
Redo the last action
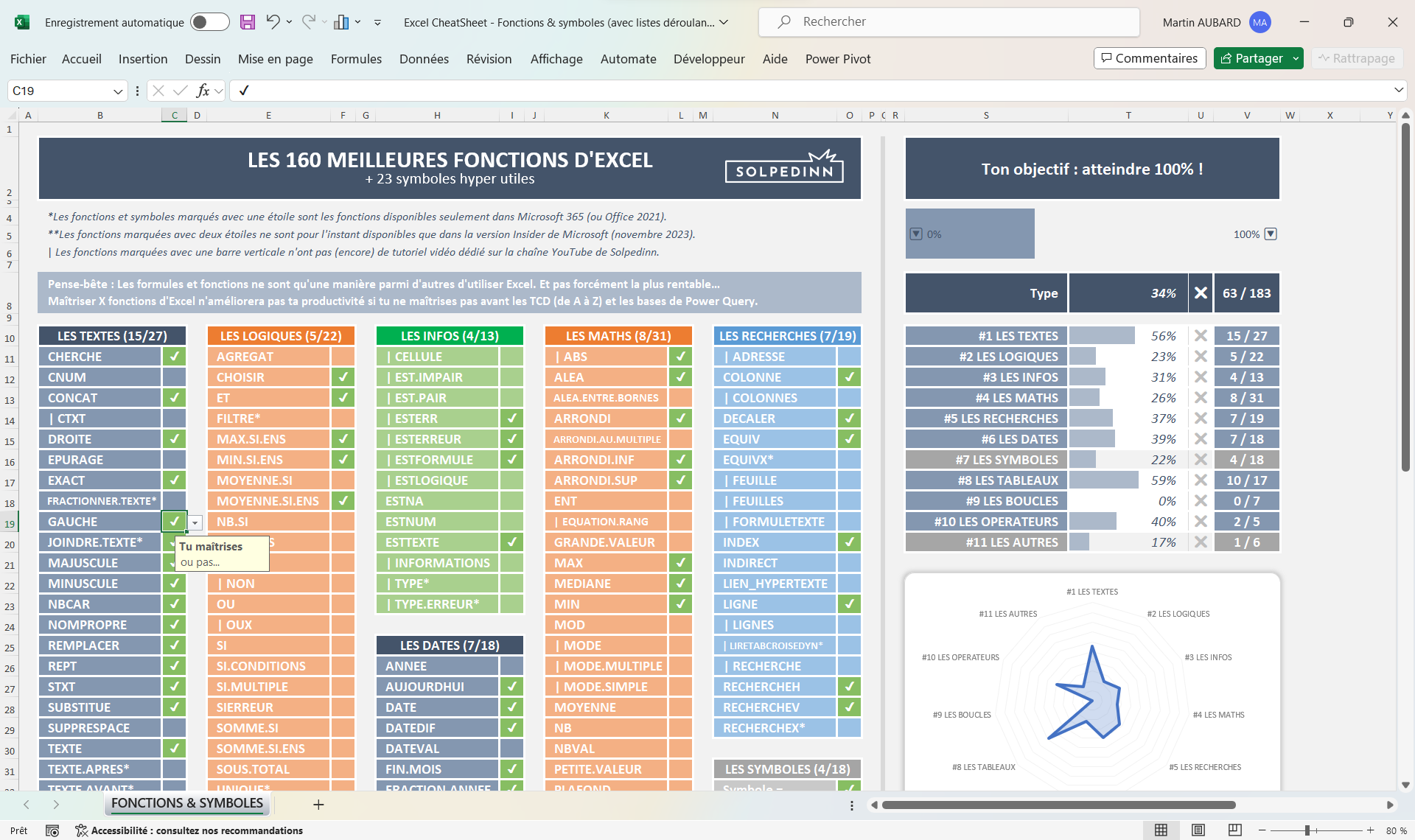(x=307, y=22)
